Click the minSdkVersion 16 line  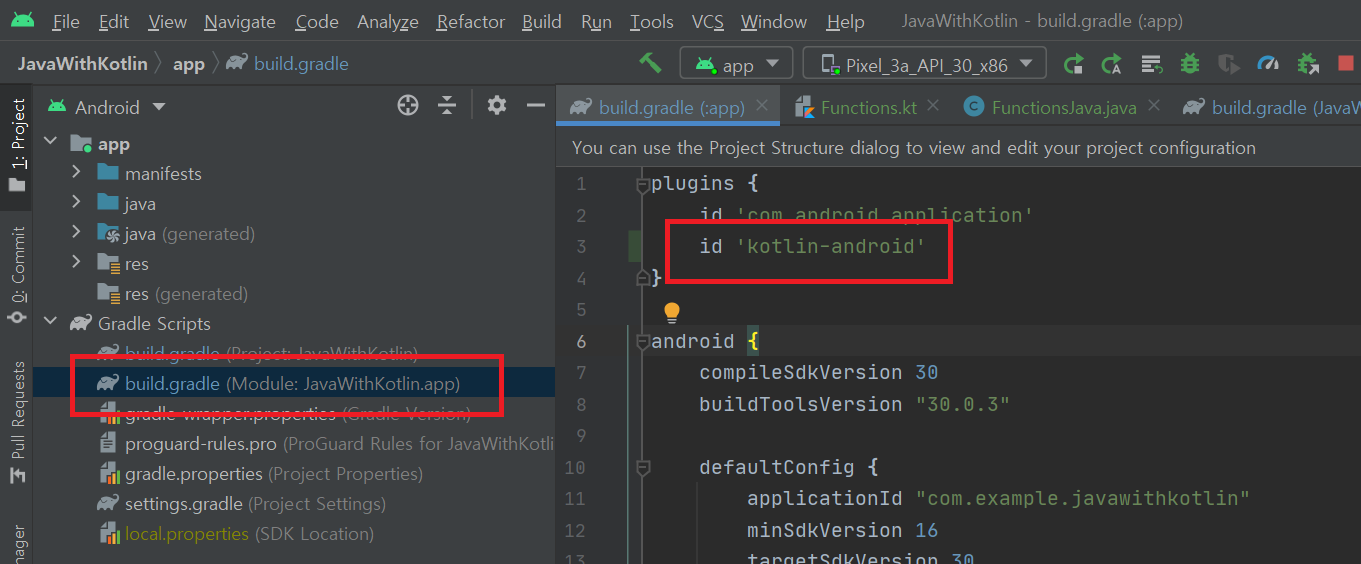coord(843,530)
